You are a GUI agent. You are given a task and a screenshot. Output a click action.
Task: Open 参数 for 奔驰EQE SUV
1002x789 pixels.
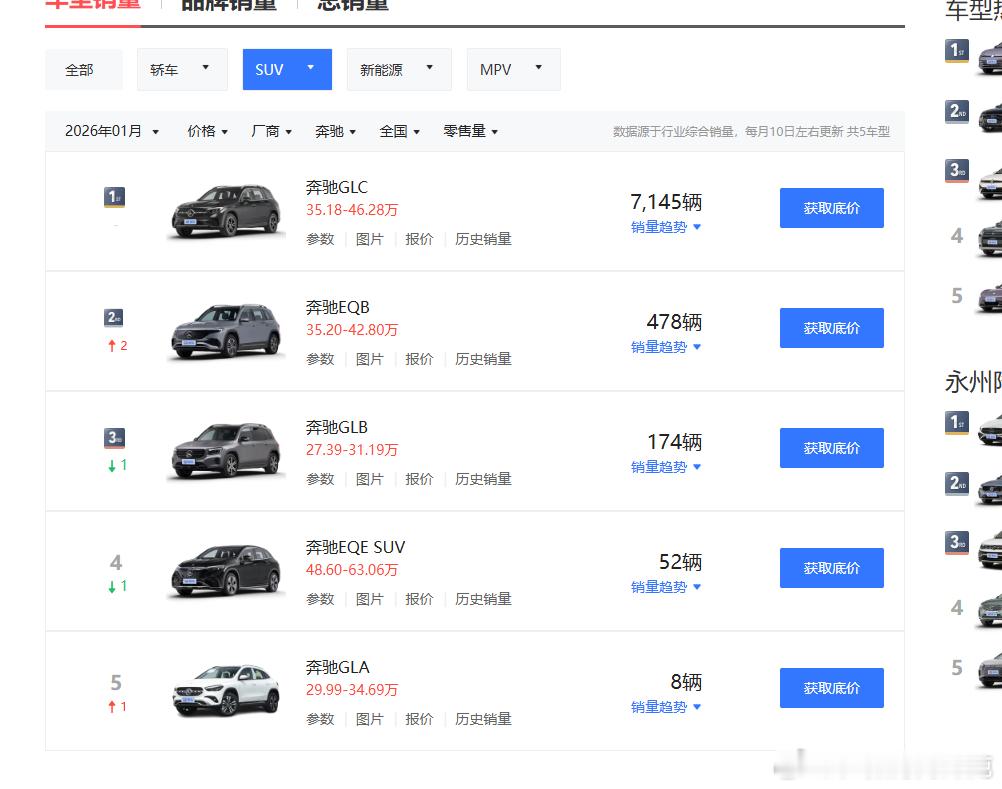[x=320, y=599]
